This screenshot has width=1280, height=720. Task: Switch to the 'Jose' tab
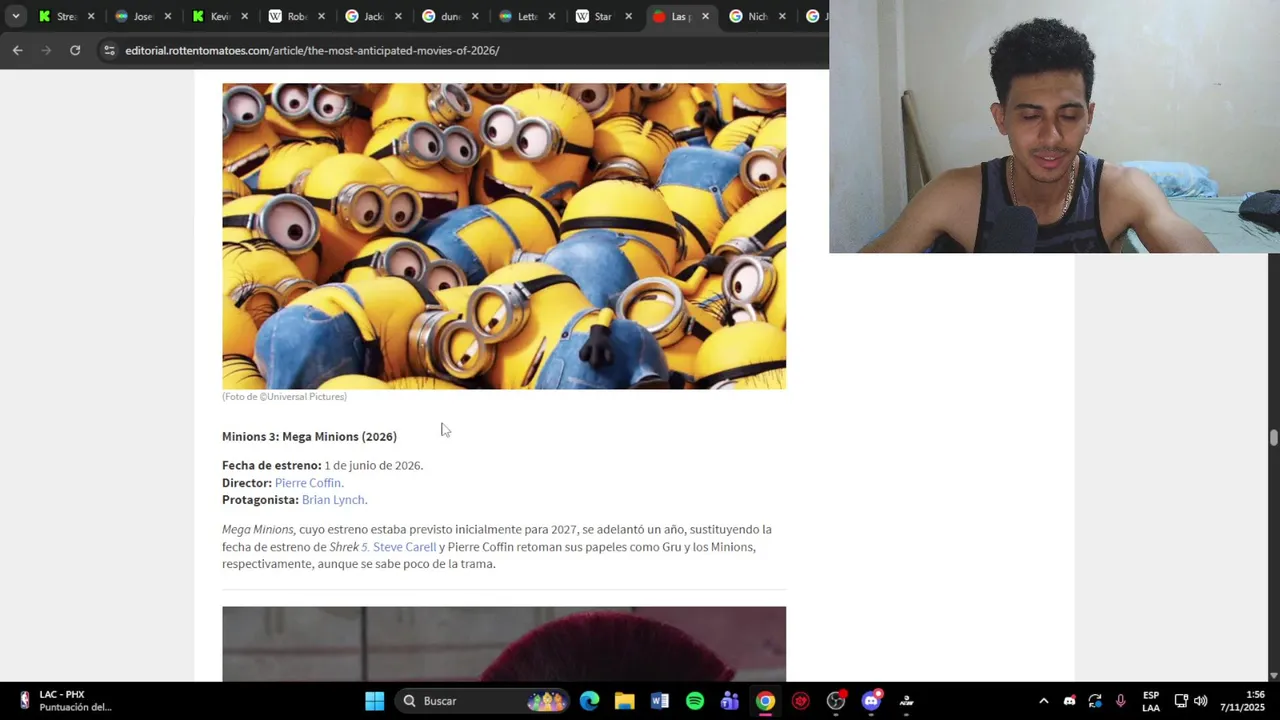(x=142, y=16)
